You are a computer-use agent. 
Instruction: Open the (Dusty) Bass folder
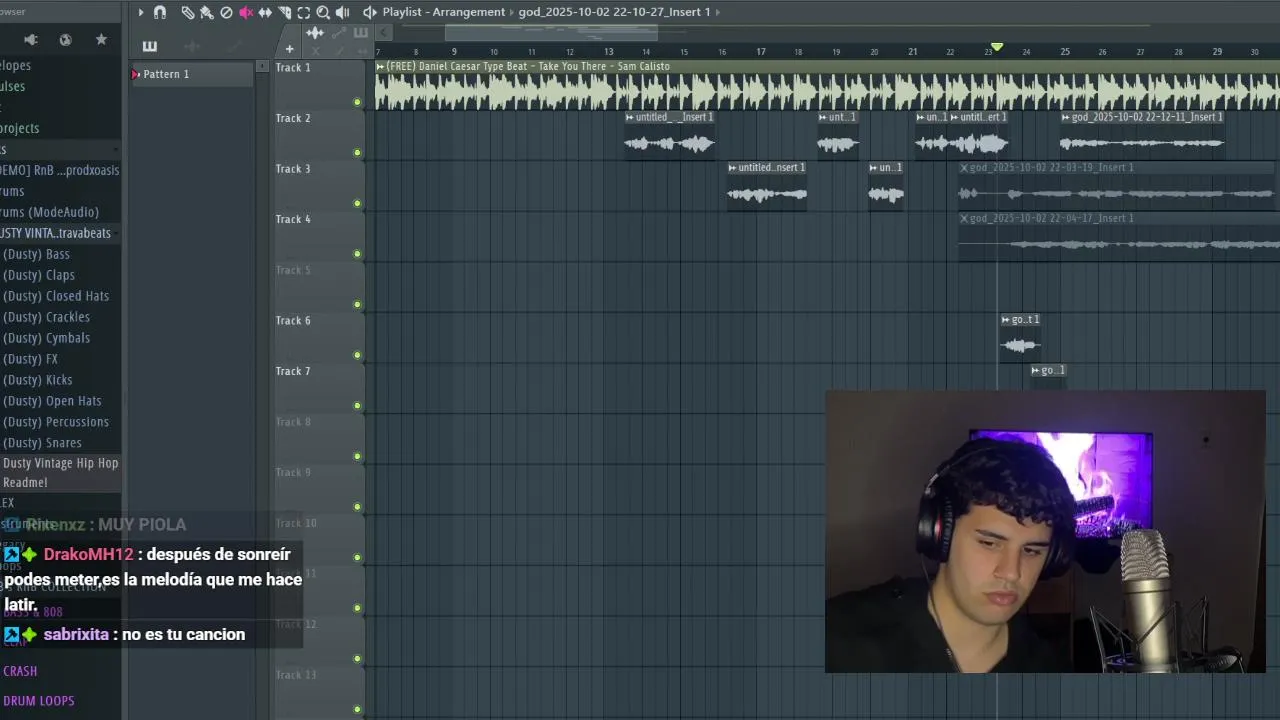pos(36,254)
